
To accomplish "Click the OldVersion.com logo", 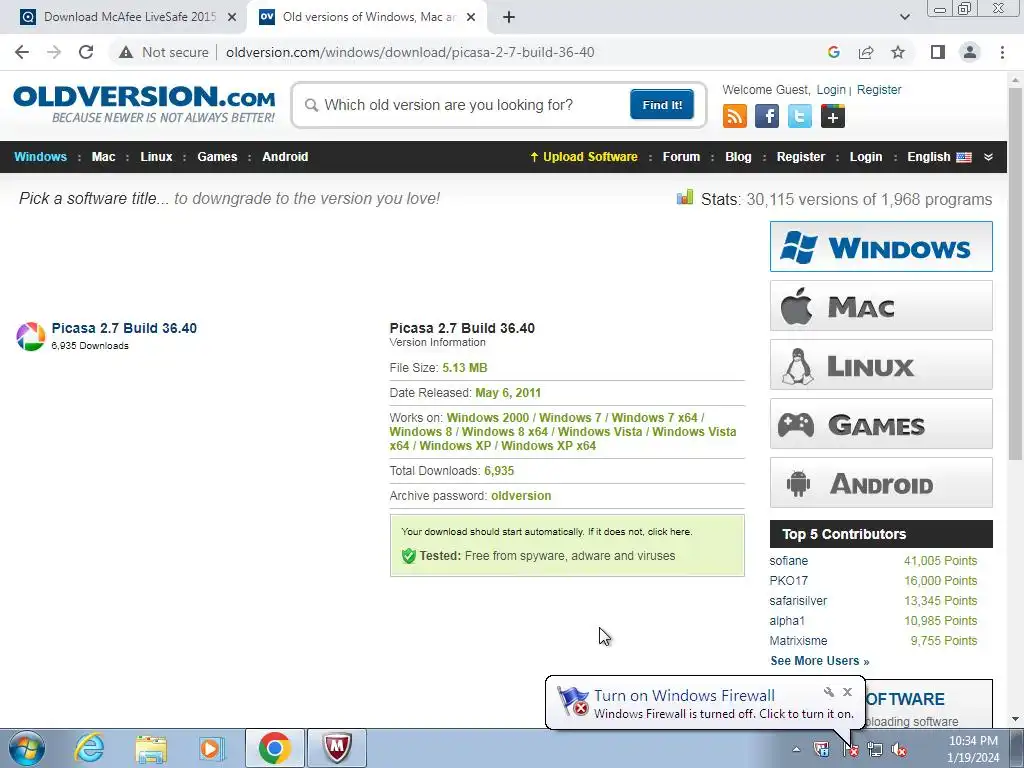I will click(x=144, y=104).
